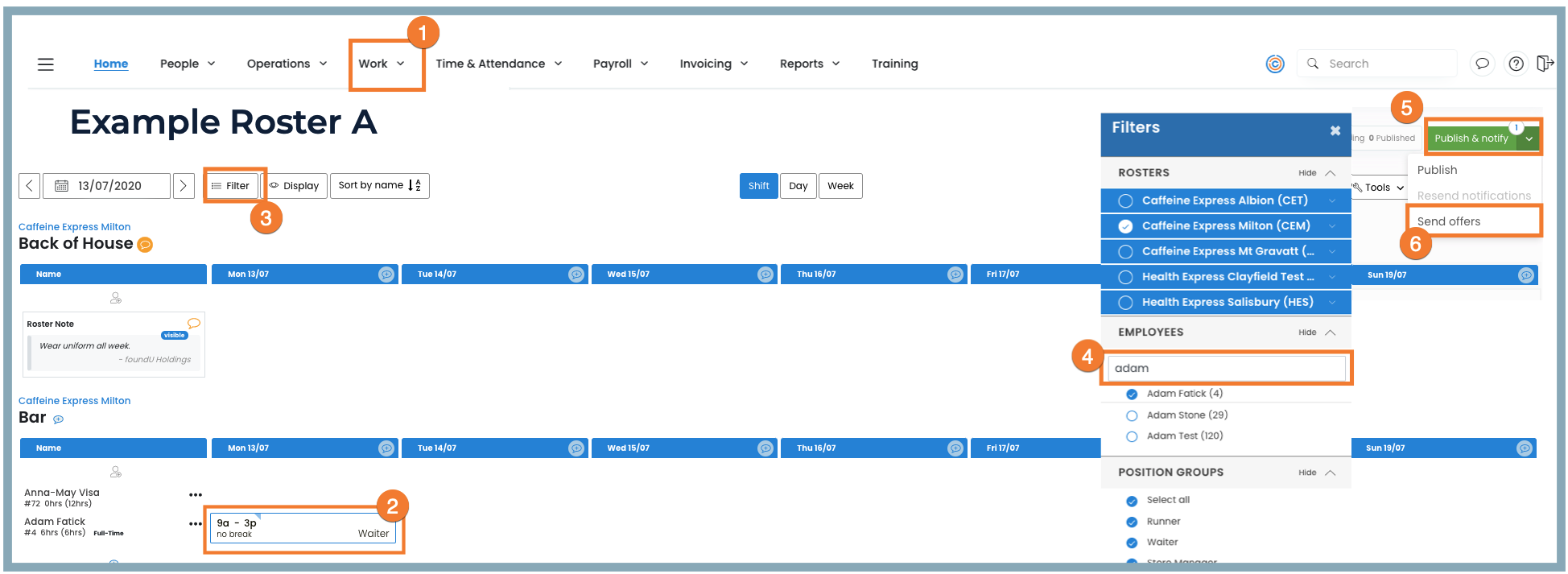Check Adam Stone (29) employee filter

(1132, 415)
